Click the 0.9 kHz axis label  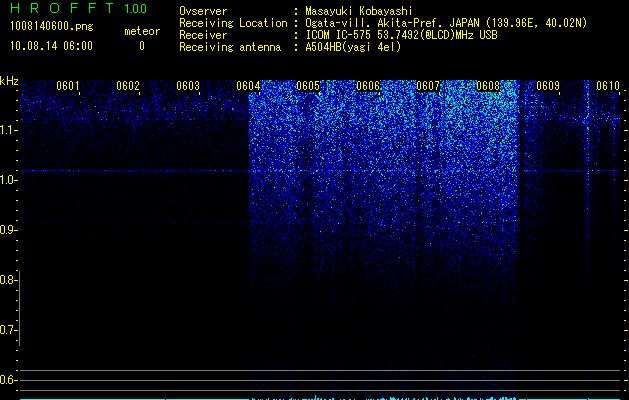[x=8, y=230]
